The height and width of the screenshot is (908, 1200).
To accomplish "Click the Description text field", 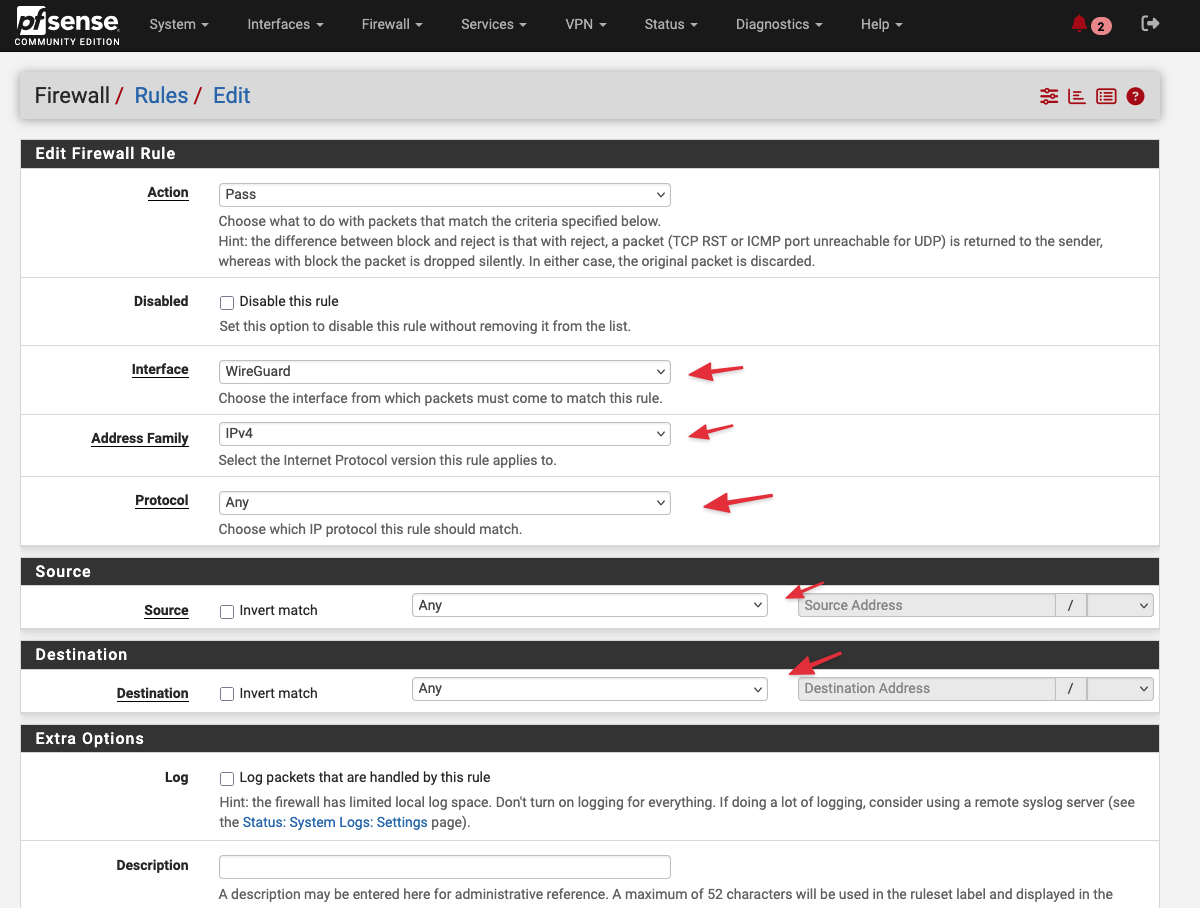I will tap(444, 866).
